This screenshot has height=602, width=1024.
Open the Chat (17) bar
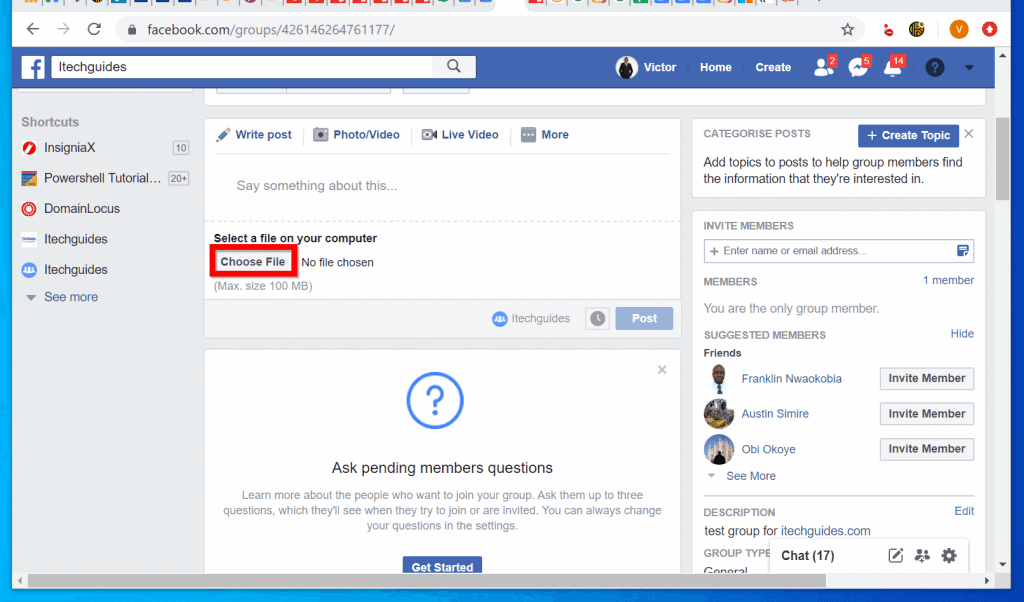click(808, 556)
